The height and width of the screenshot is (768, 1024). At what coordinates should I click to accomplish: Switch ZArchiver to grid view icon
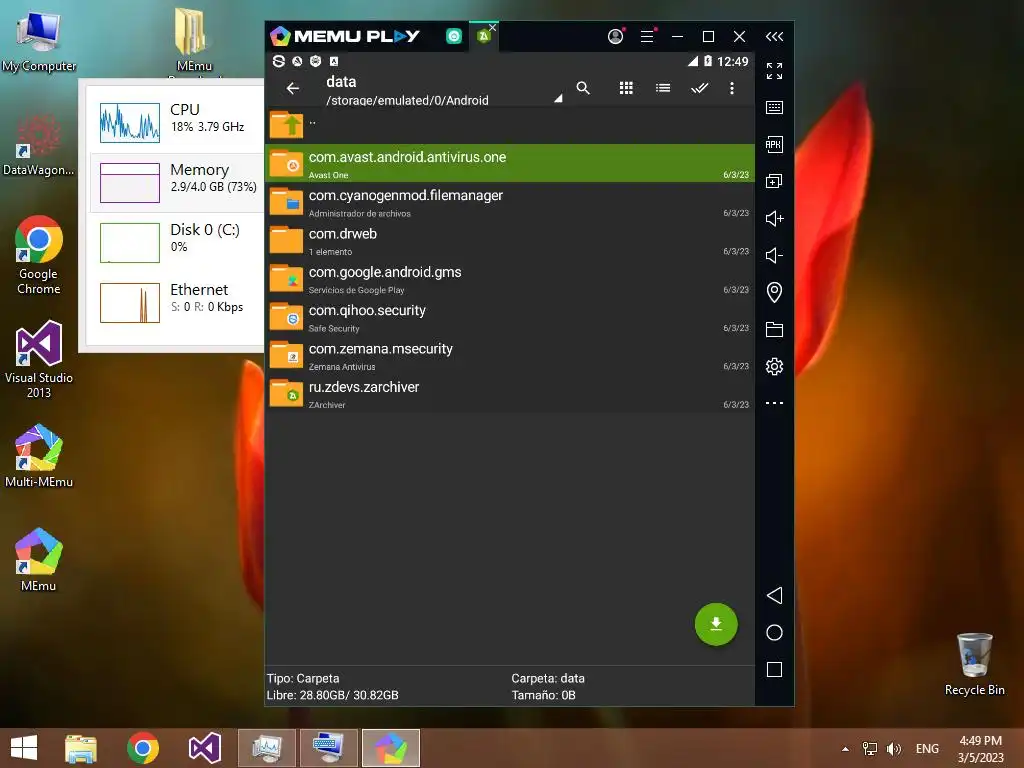point(626,88)
